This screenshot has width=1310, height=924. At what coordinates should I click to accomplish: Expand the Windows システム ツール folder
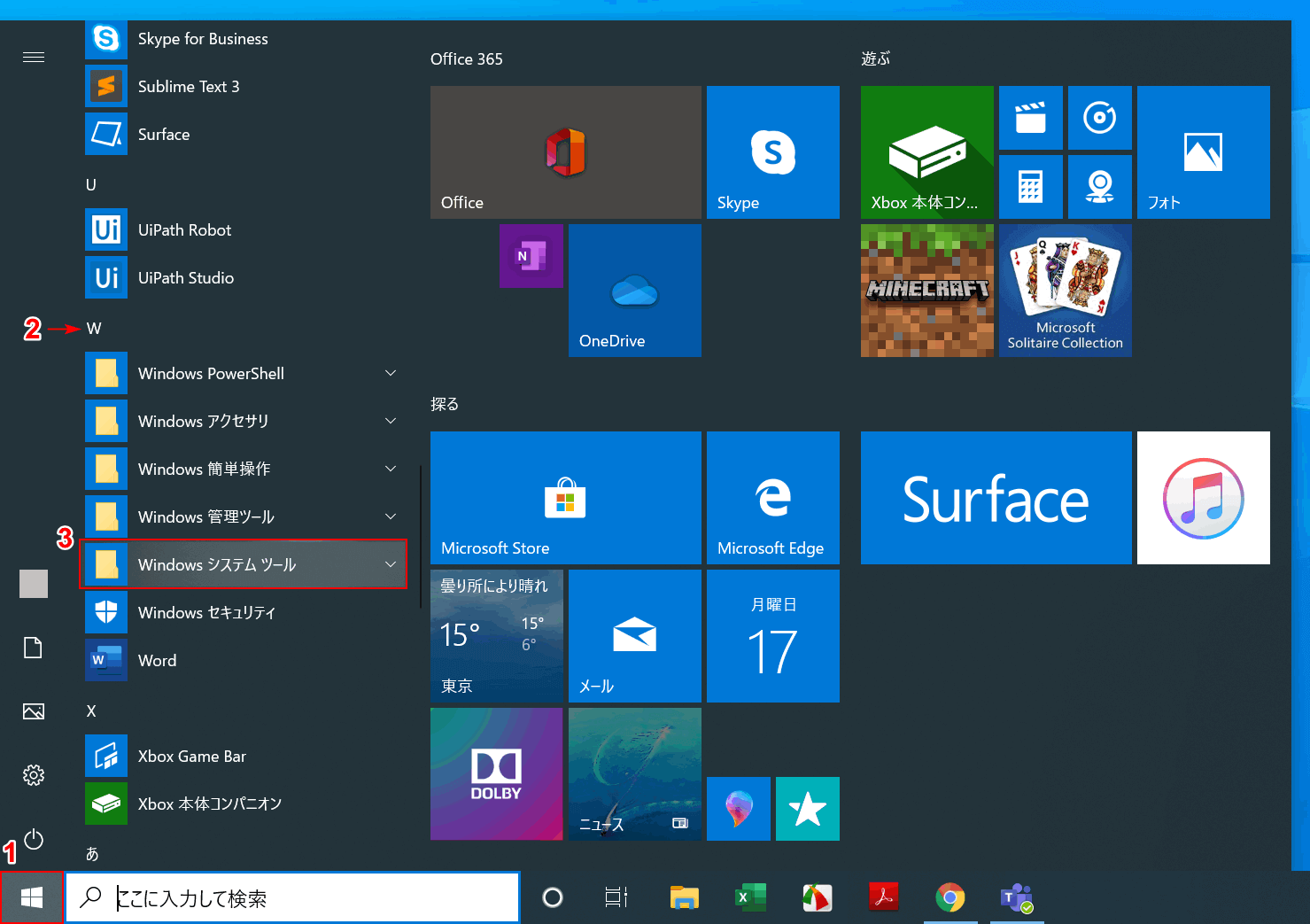pyautogui.click(x=244, y=564)
